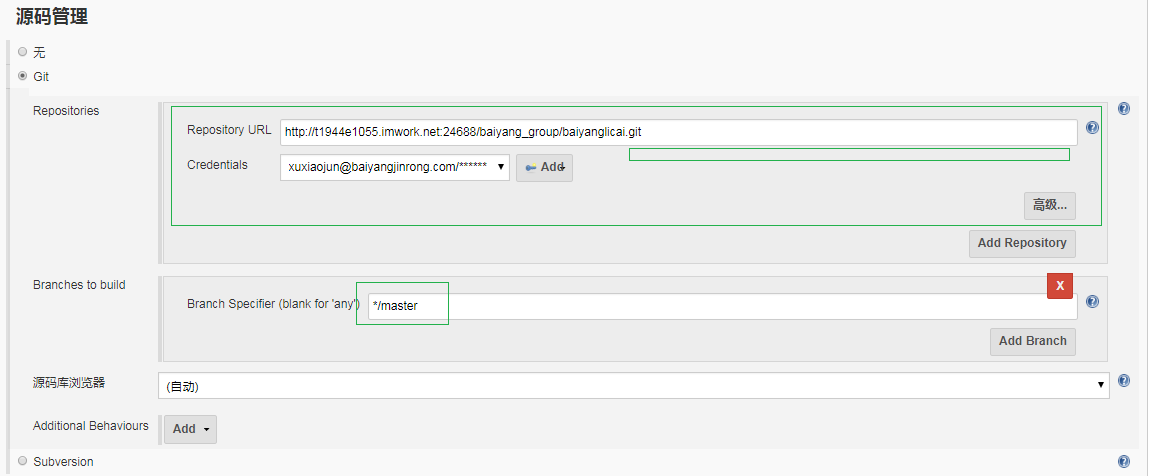Viewport: 1153px width, 476px height.
Task: Select the 无 radio option
Action: pyautogui.click(x=23, y=52)
